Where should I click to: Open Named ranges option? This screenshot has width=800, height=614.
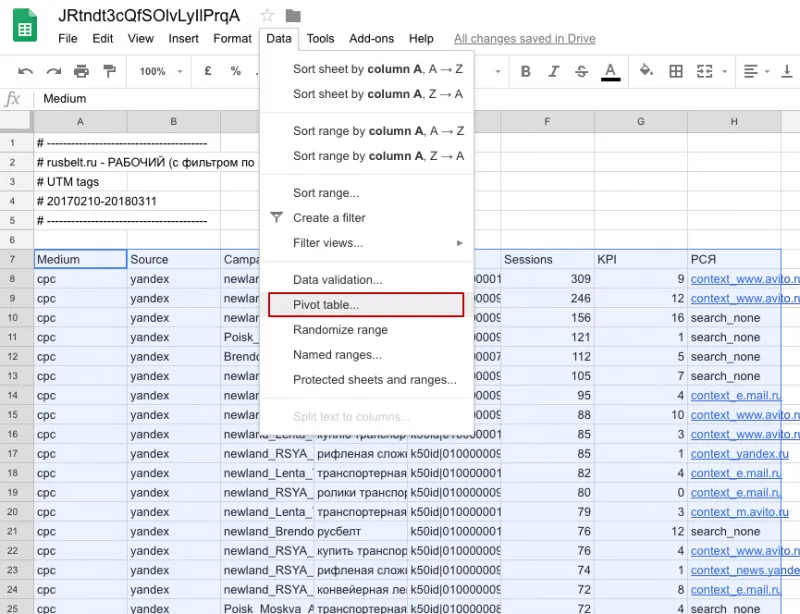click(x=366, y=355)
